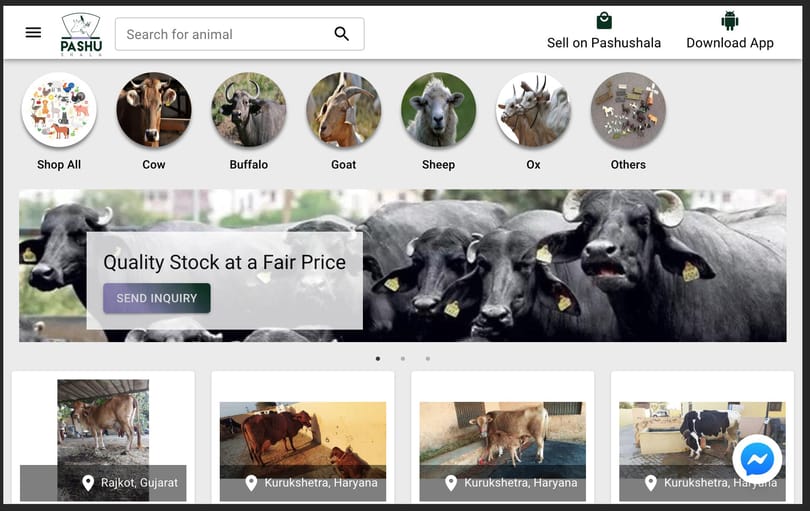Screen dimensions: 810x511
Task: Go to the third carousel slide dot
Action: (x=428, y=359)
